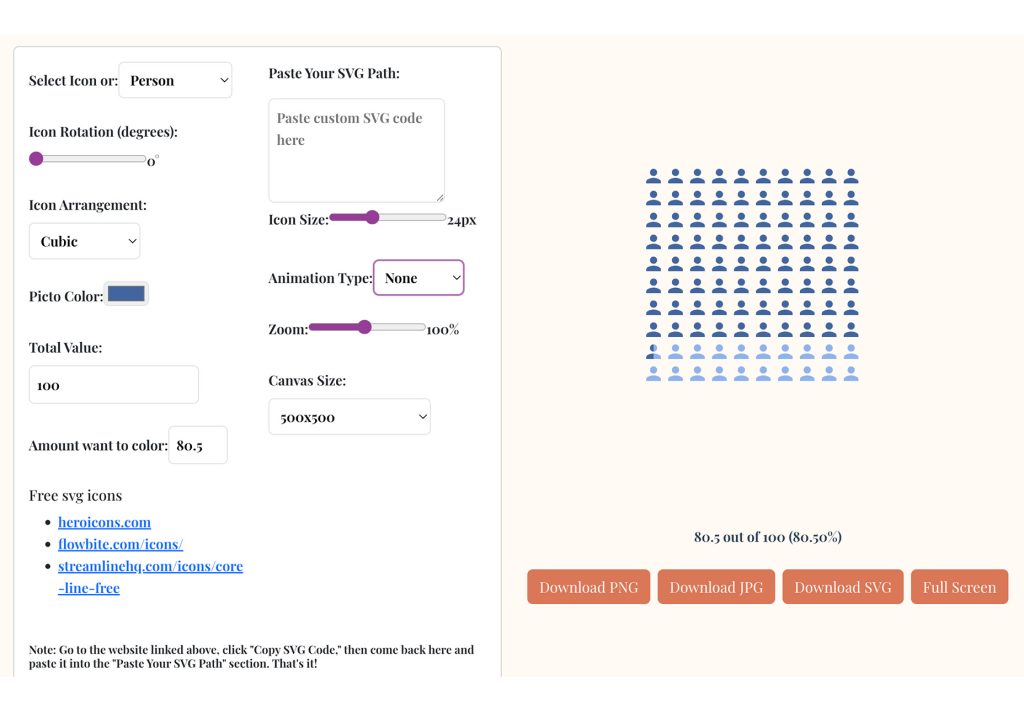Click the Amount want to color field

click(x=198, y=445)
